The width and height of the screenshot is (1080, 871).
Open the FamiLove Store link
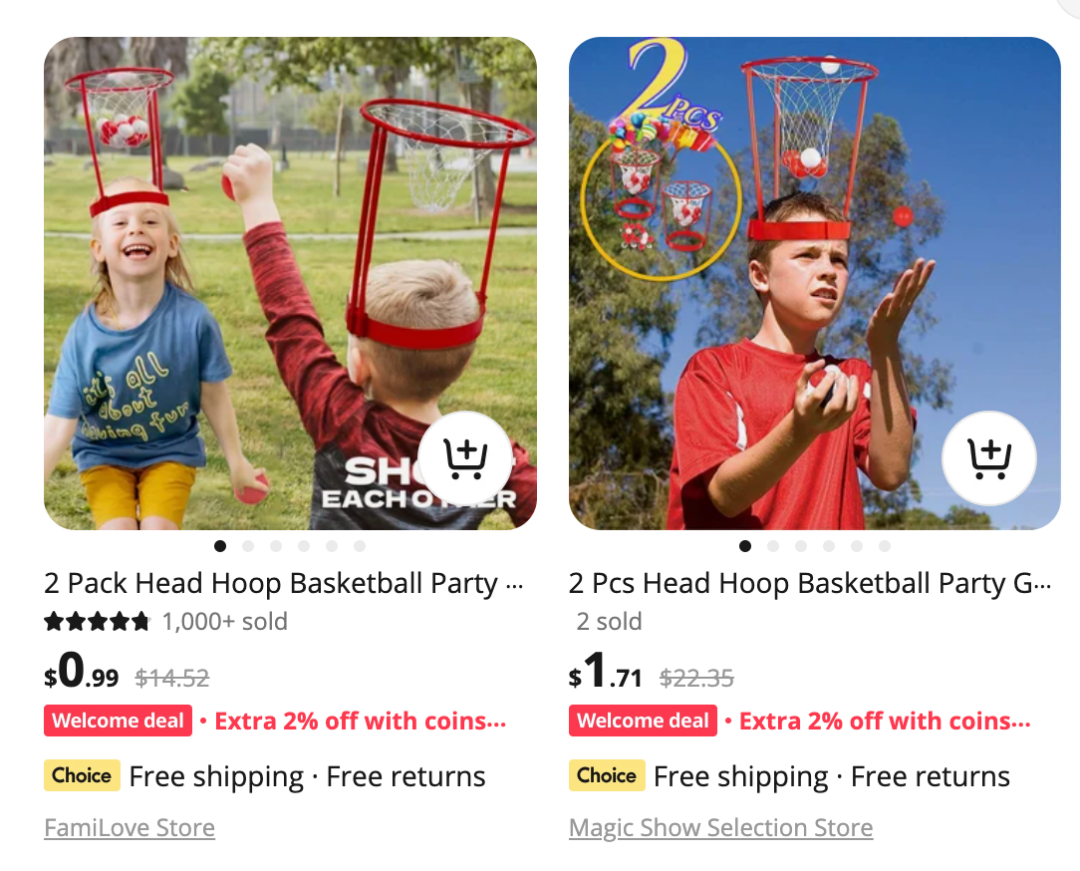tap(129, 827)
